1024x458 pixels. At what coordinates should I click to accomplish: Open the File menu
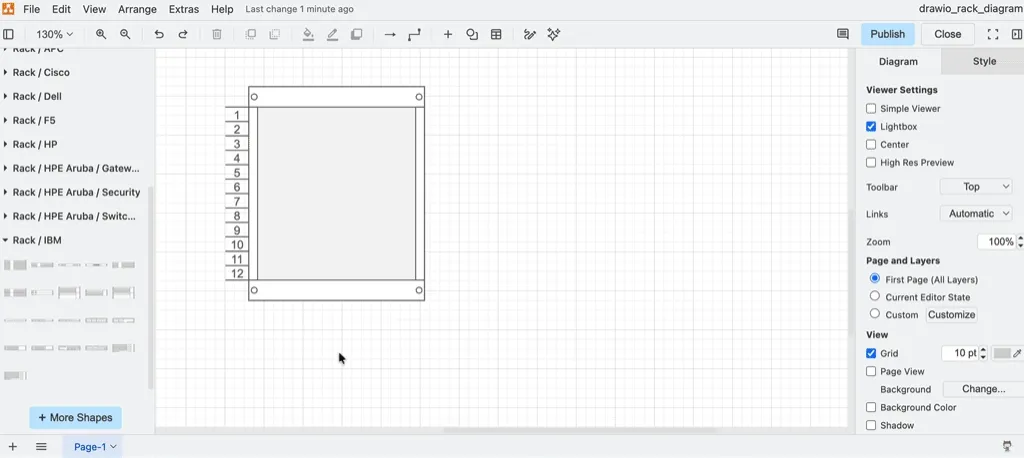pyautogui.click(x=31, y=9)
